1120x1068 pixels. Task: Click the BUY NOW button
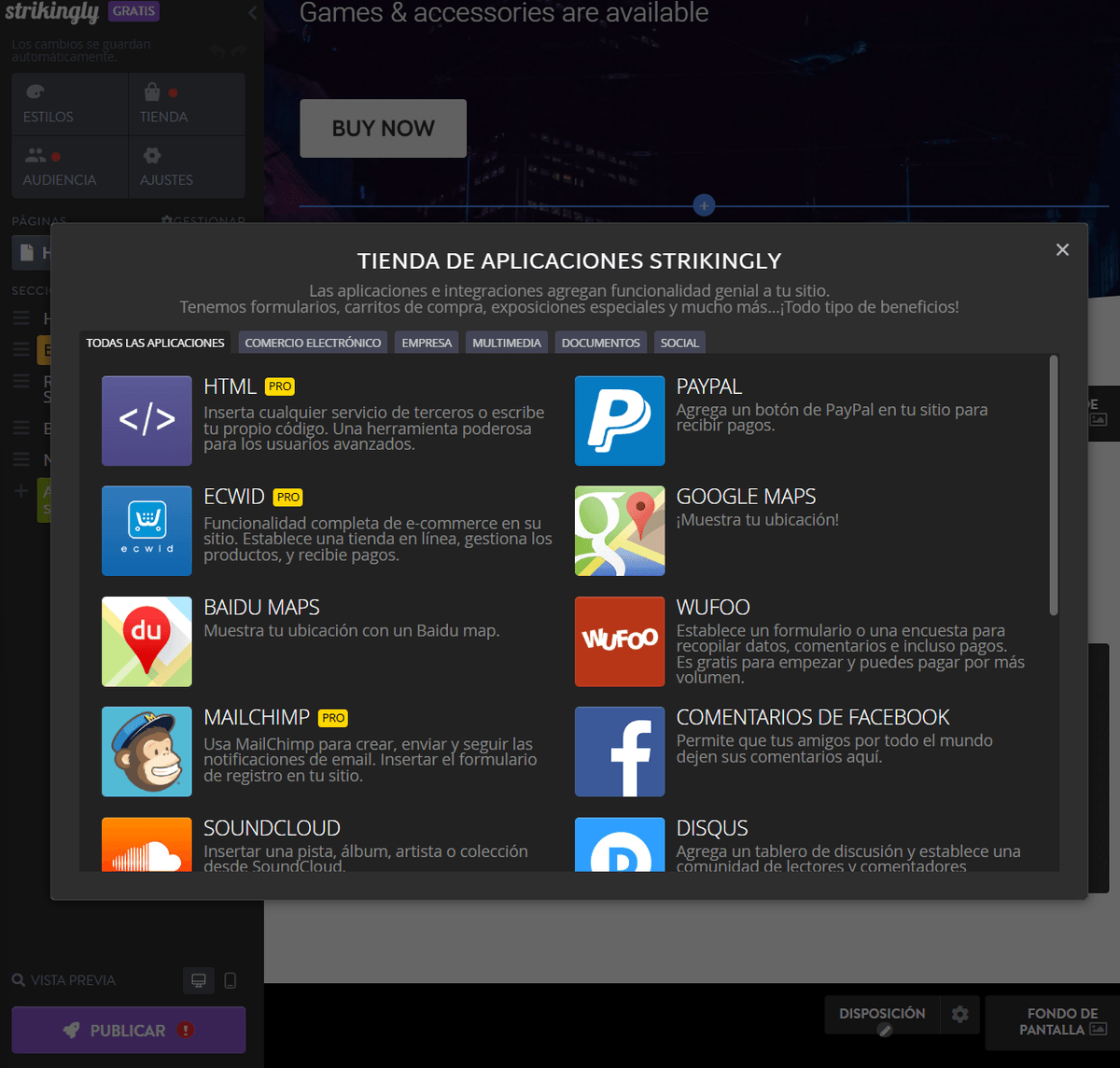(x=383, y=128)
